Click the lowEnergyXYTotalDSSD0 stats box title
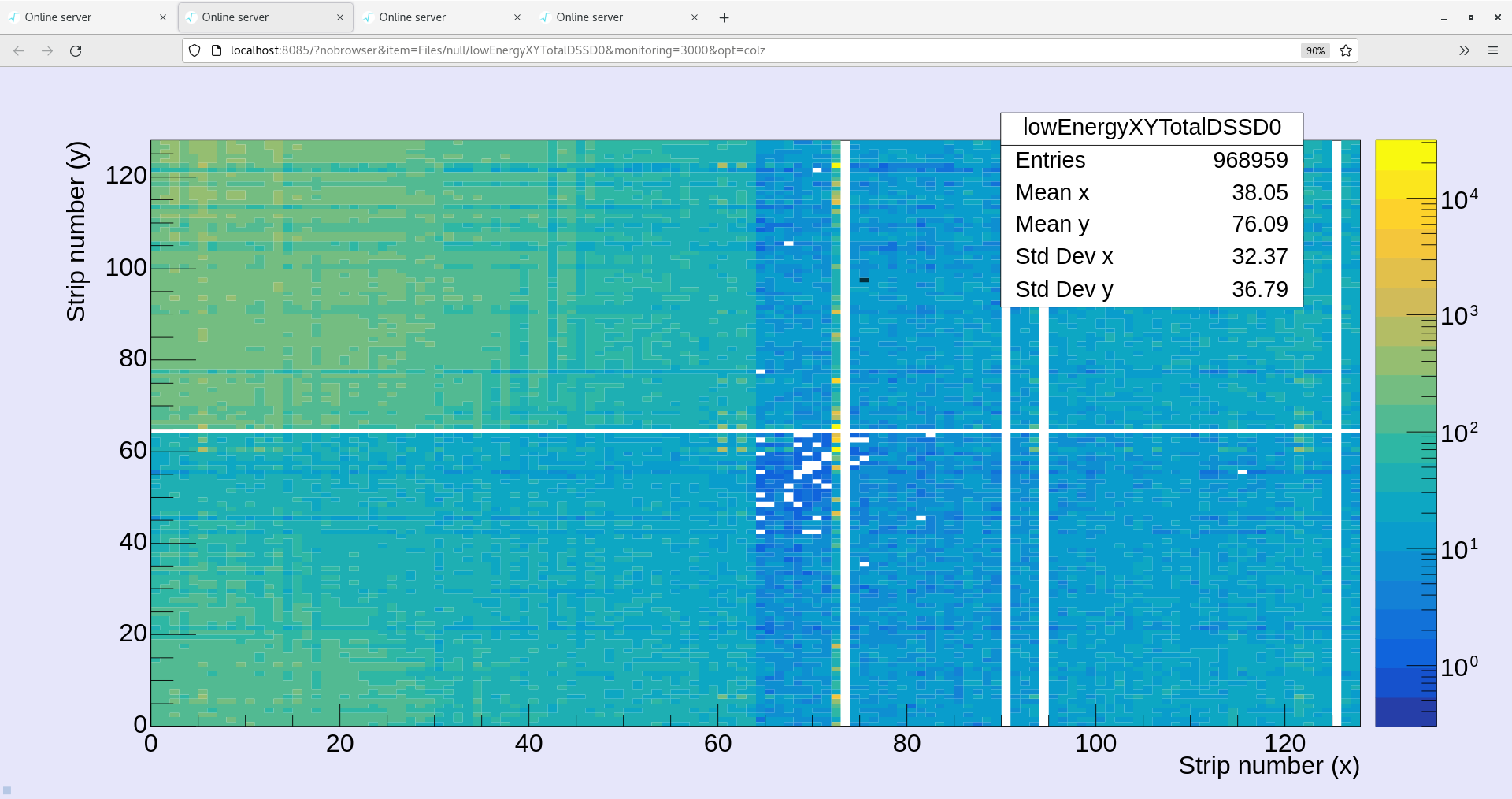This screenshot has width=1512, height=799. tap(1151, 128)
